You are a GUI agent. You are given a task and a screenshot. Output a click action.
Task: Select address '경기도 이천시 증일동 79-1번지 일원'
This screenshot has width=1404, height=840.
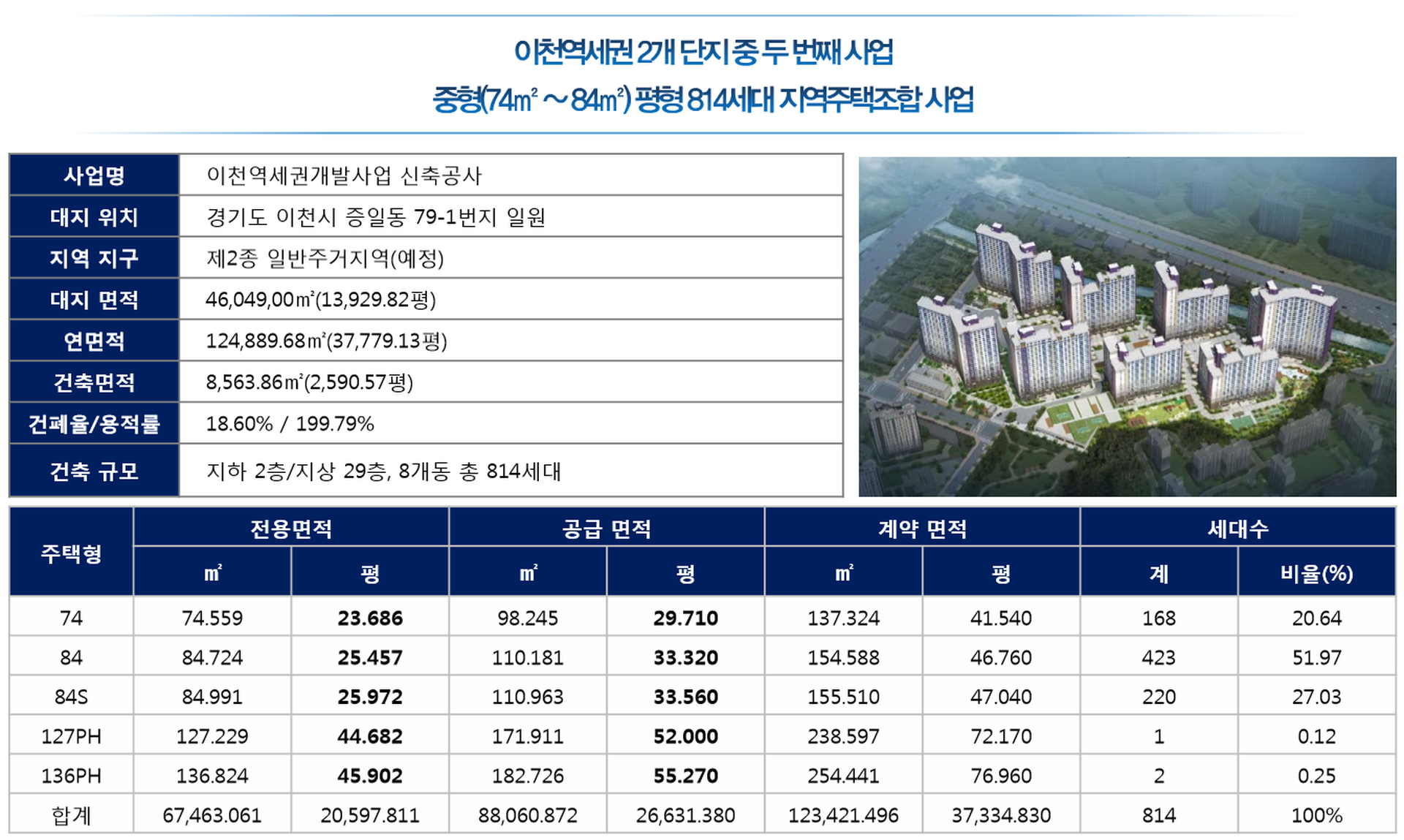376,217
